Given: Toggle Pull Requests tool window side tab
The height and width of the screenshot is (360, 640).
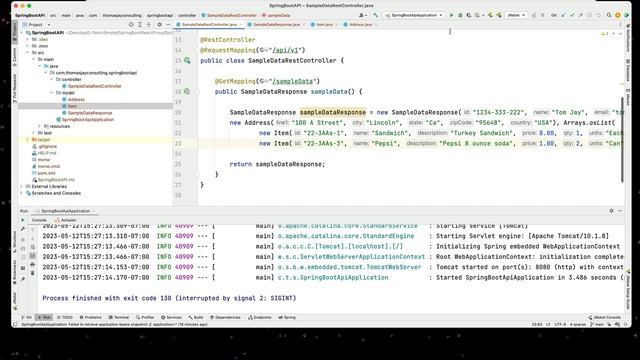Looking at the screenshot, I should coord(15,88).
